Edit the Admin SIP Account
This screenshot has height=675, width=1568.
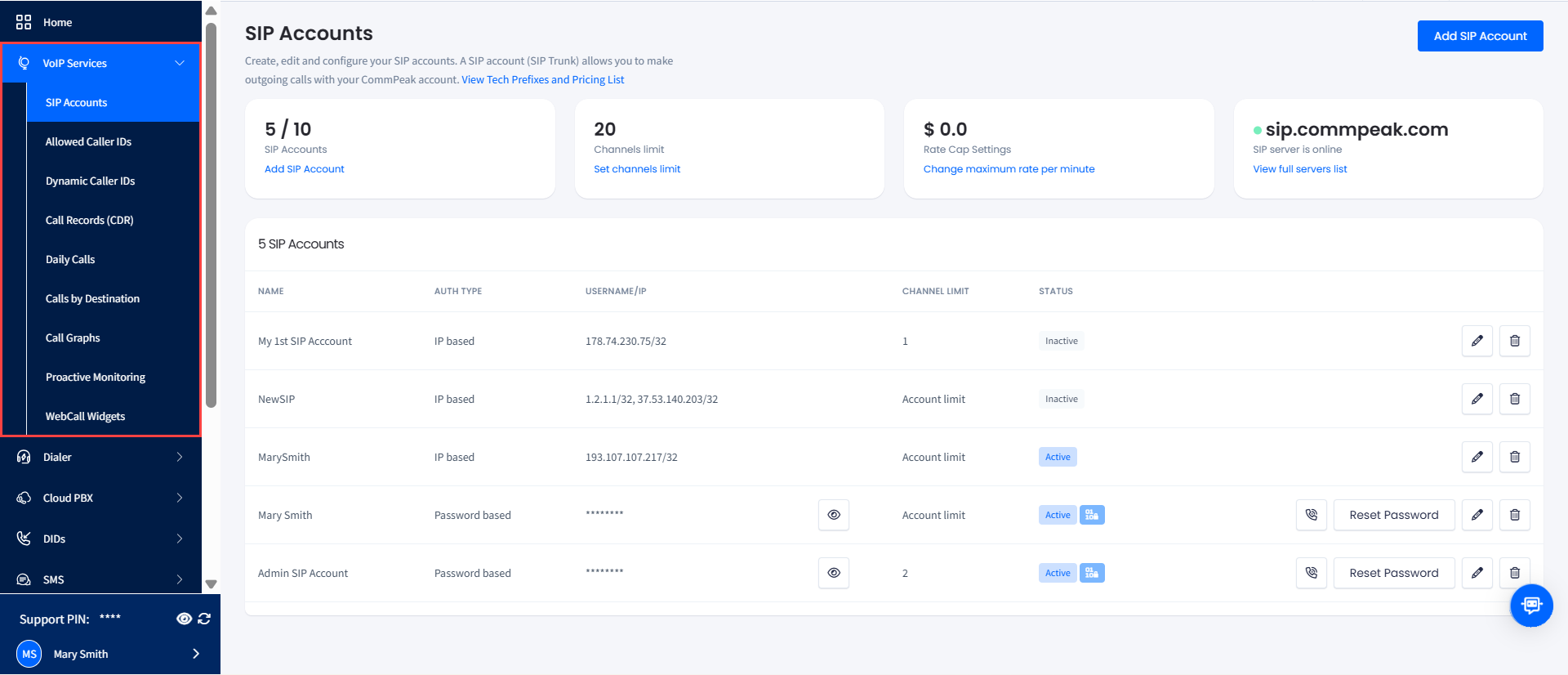click(1477, 573)
